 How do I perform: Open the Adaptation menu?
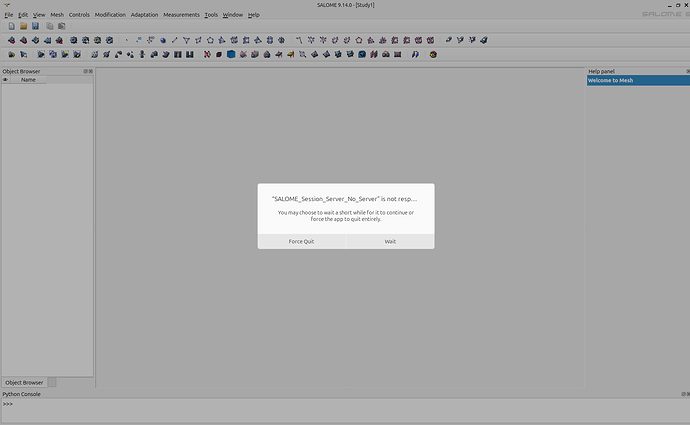144,15
